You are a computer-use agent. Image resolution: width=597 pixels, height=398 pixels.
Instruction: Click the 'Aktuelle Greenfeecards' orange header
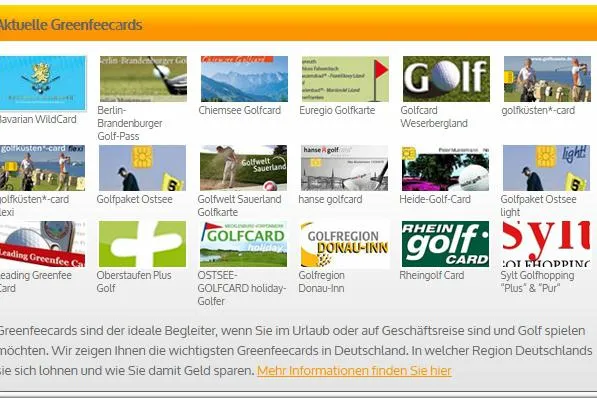click(x=298, y=24)
